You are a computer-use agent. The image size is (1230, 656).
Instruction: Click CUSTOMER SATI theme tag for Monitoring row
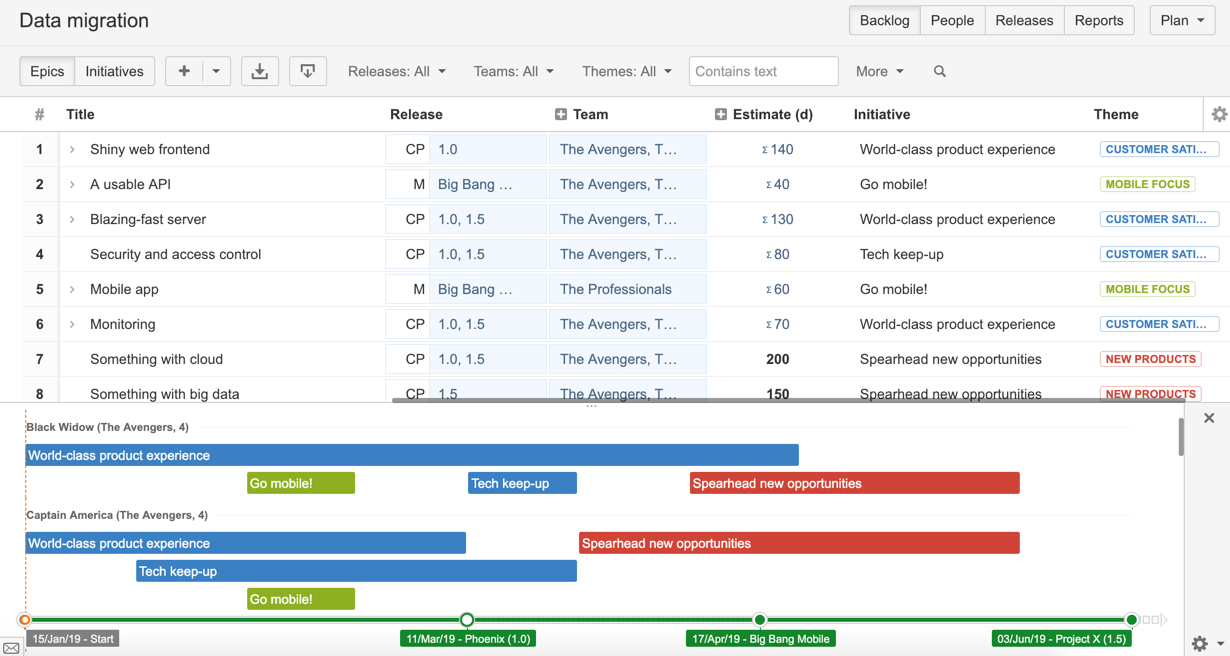click(x=1159, y=324)
